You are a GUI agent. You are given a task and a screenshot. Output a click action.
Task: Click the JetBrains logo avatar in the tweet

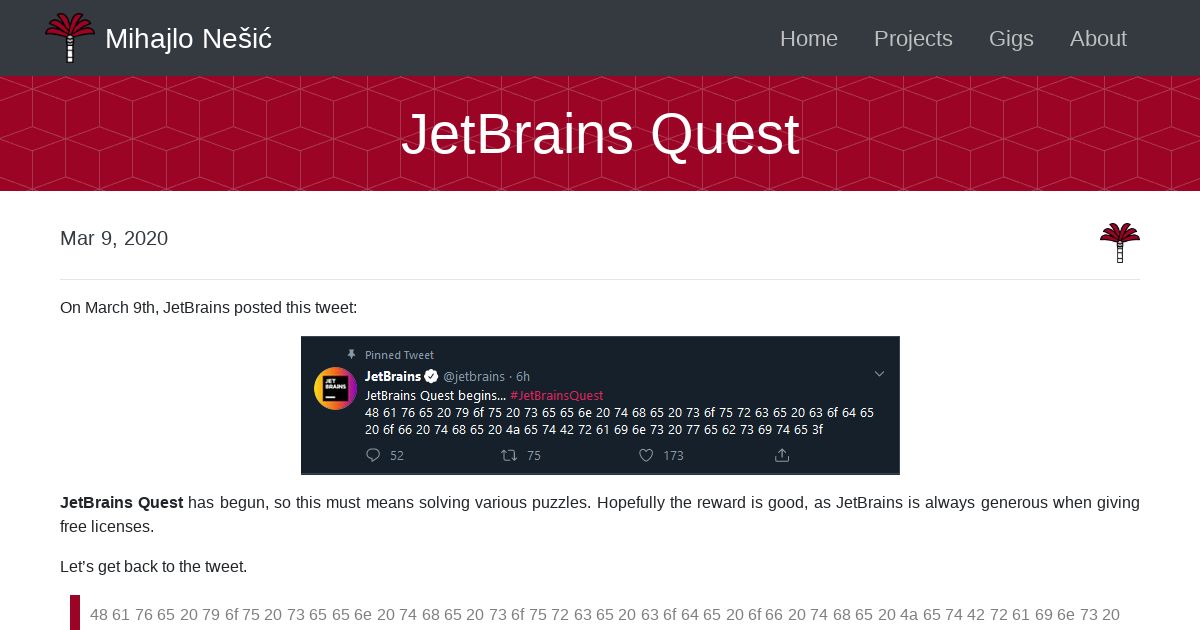(336, 389)
